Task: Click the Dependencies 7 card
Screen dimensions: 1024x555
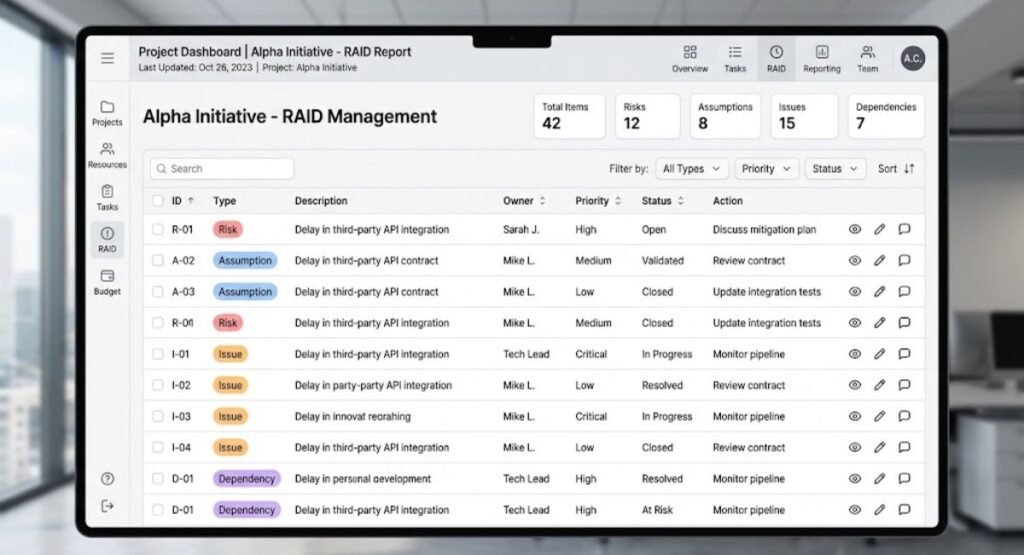Action: click(x=886, y=116)
